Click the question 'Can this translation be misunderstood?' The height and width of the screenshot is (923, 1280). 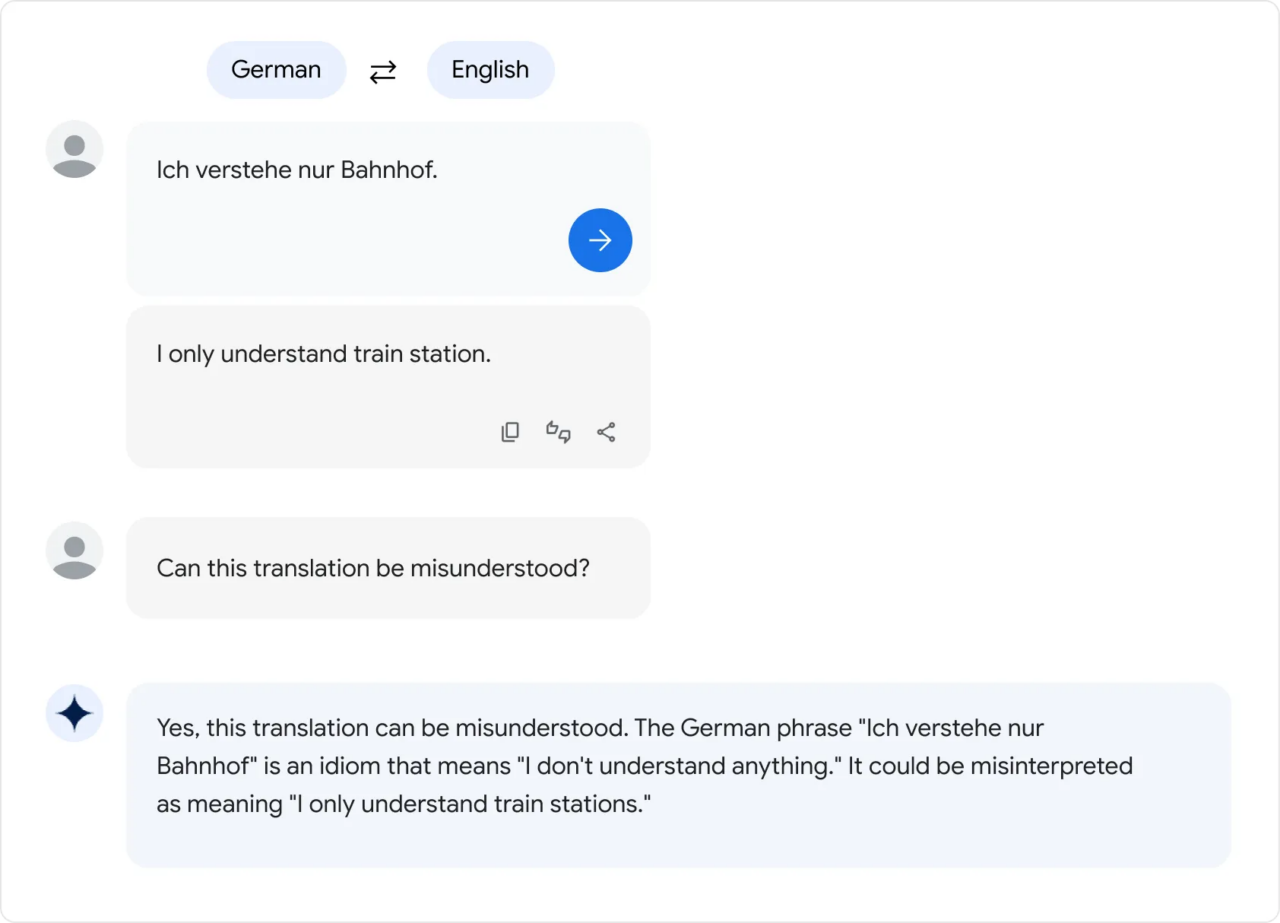pyautogui.click(x=372, y=568)
